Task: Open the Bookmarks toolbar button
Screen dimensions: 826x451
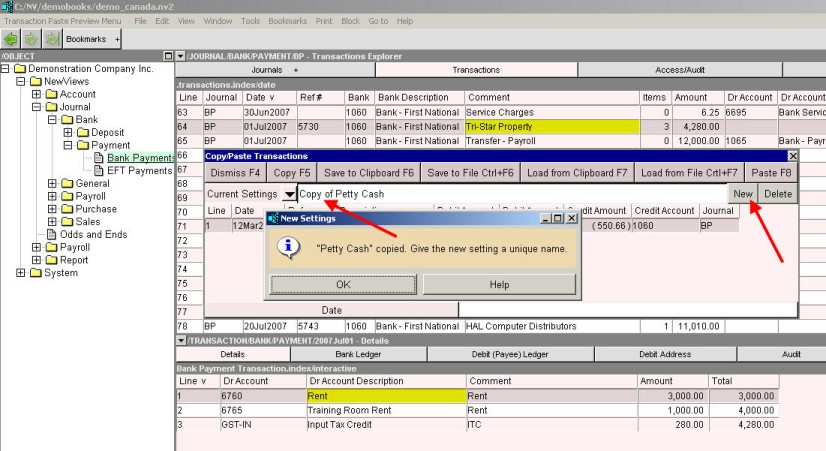Action: coord(88,39)
